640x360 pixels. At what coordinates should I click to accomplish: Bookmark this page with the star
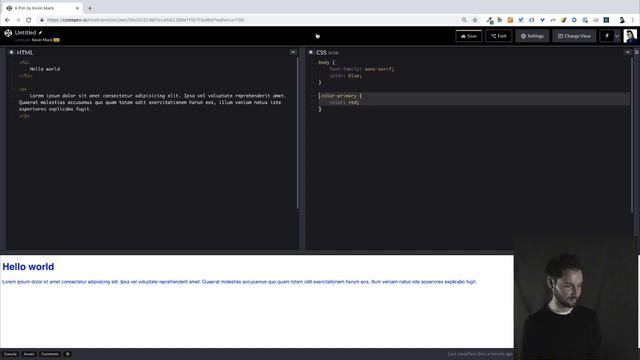pos(475,20)
